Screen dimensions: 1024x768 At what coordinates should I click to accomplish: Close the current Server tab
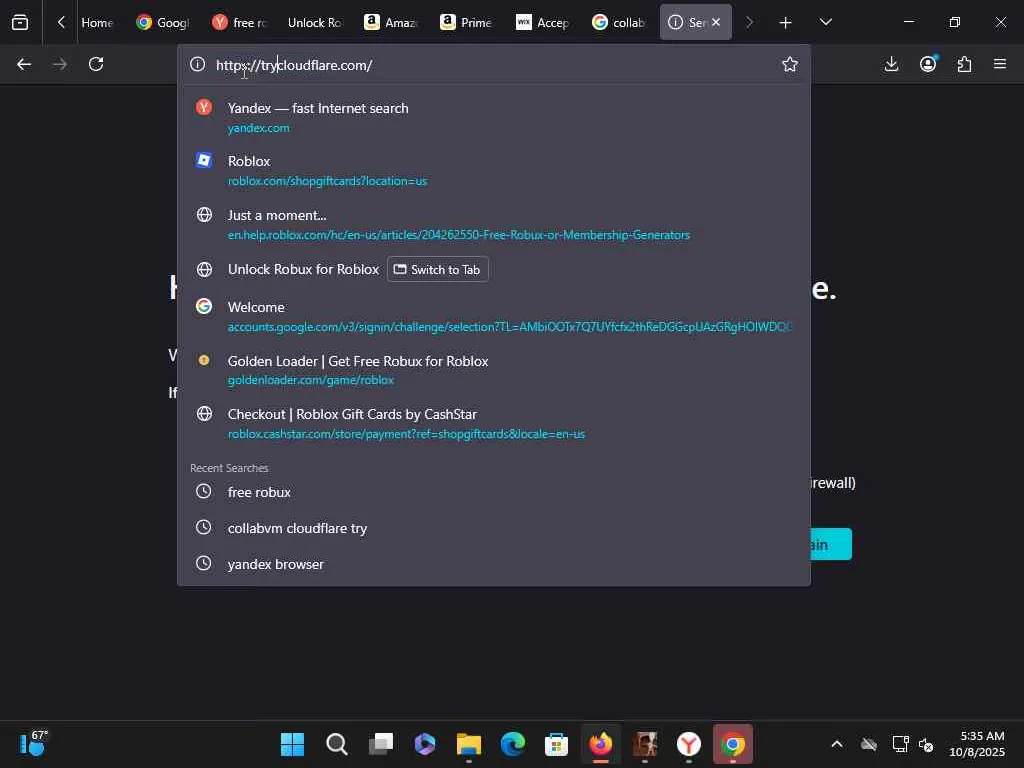tap(716, 22)
